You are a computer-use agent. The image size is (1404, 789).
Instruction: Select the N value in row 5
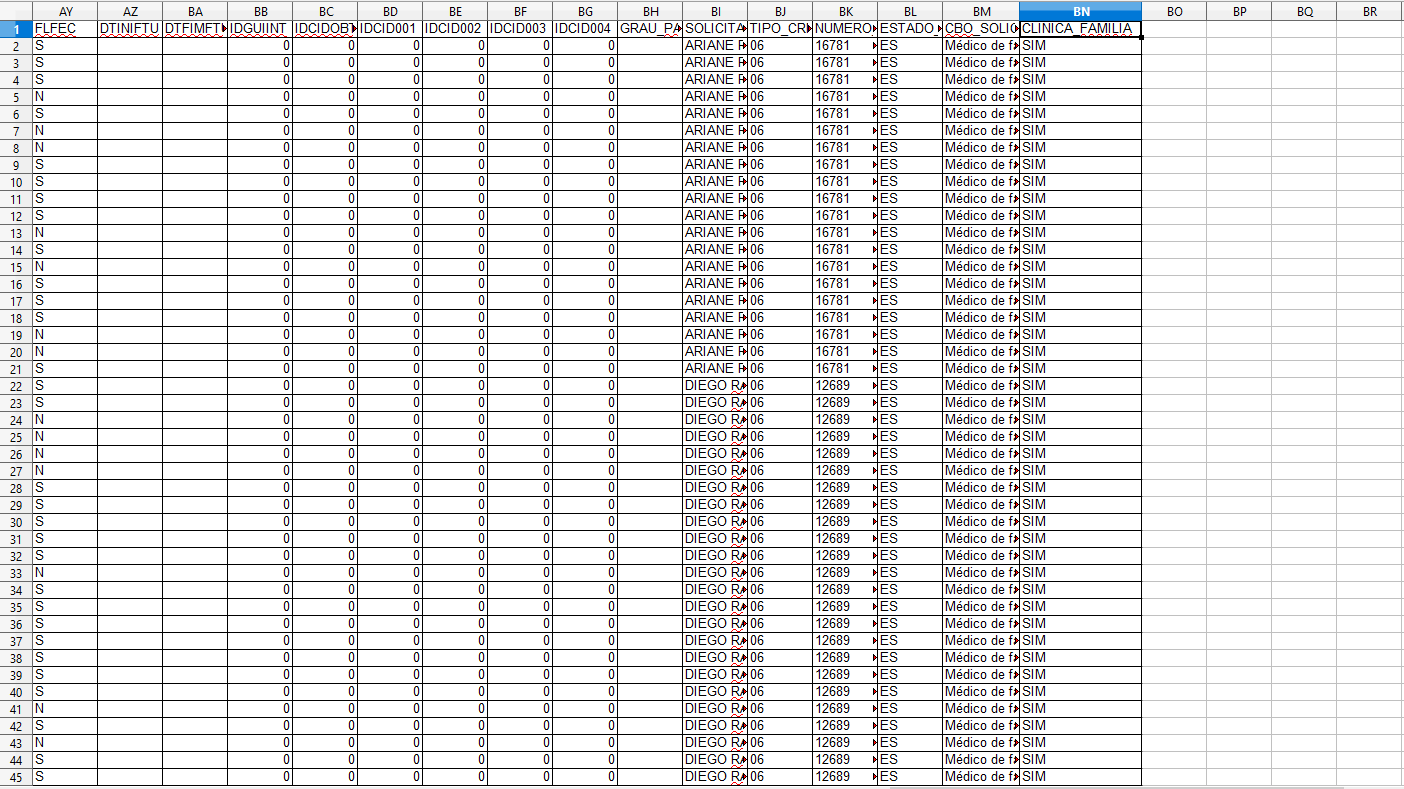click(x=65, y=97)
